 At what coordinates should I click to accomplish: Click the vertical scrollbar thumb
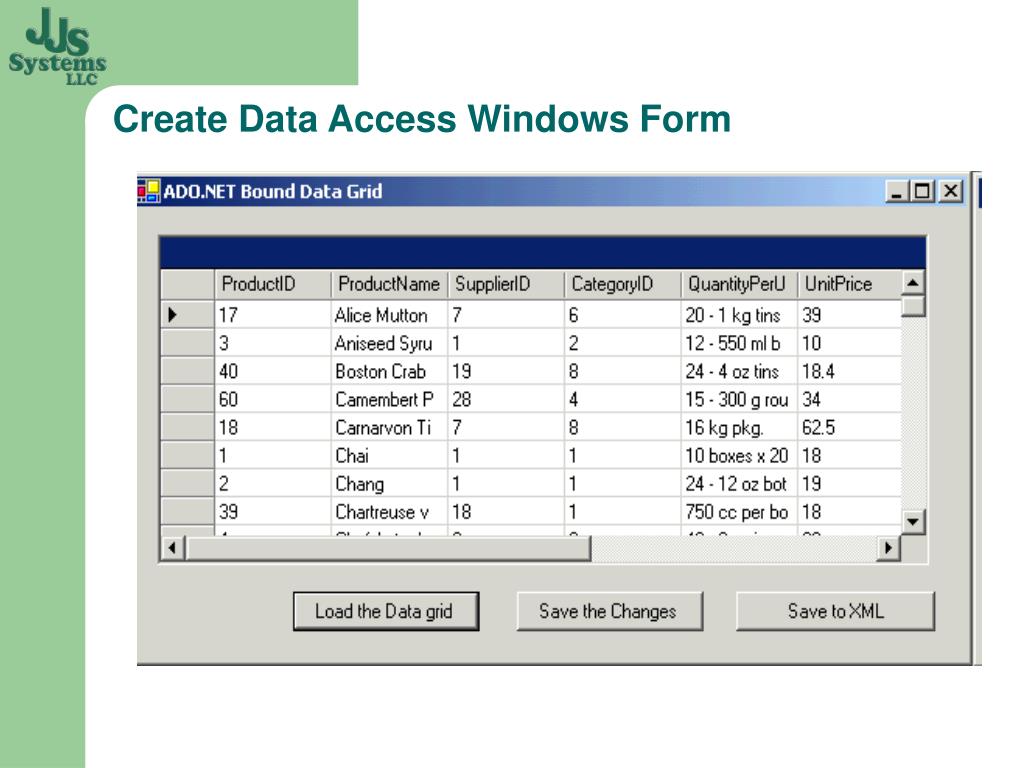pyautogui.click(x=913, y=306)
